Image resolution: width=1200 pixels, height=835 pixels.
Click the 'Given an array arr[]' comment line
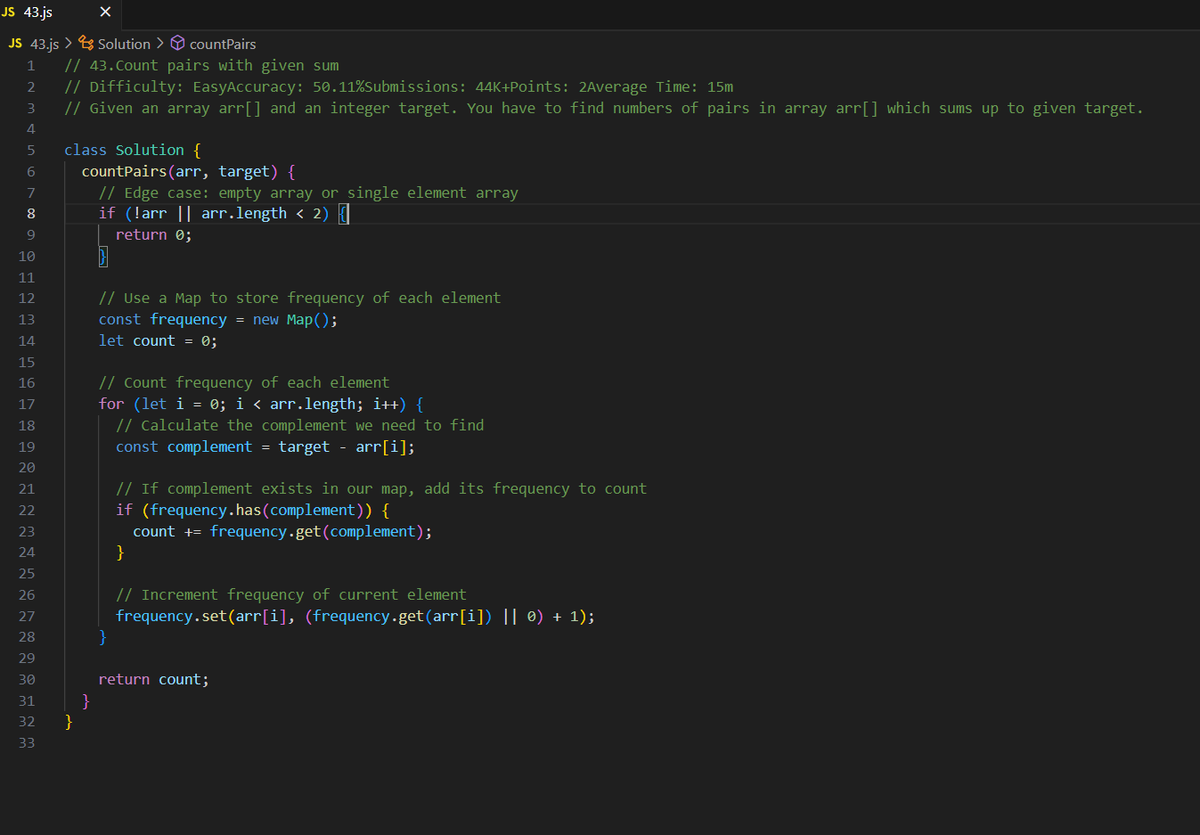pyautogui.click(x=603, y=108)
